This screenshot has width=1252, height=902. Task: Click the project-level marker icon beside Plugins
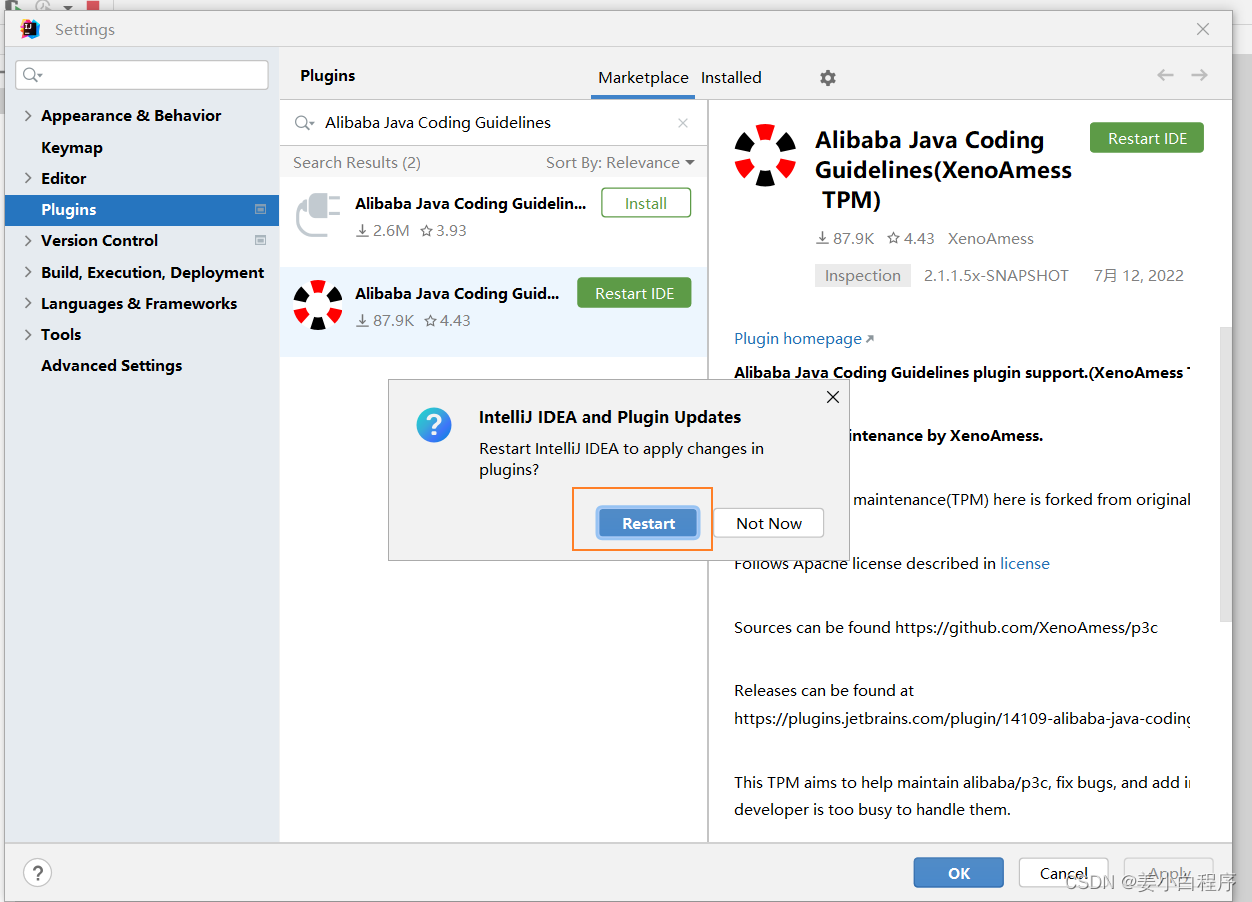click(261, 209)
